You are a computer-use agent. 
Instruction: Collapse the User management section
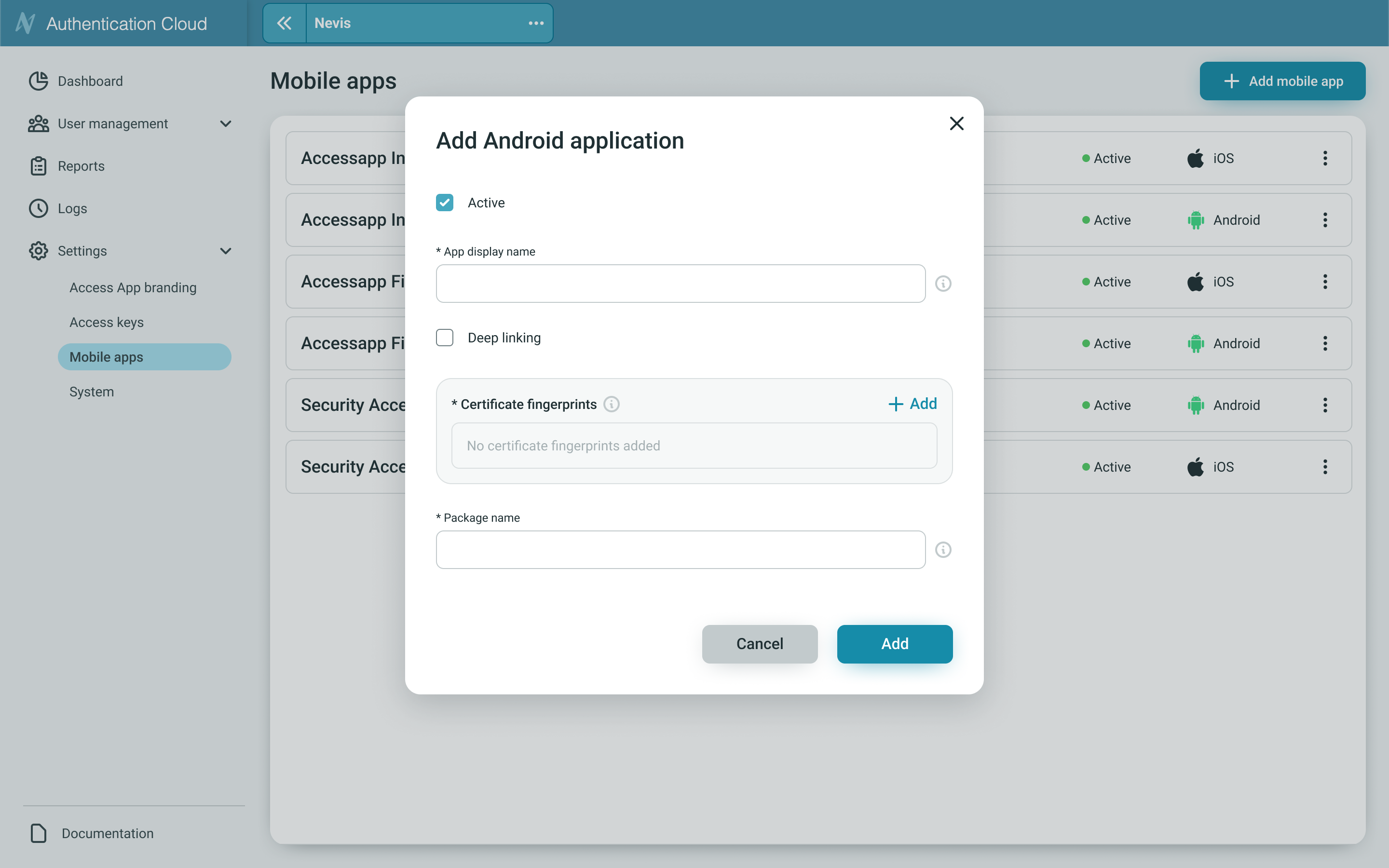(x=225, y=123)
